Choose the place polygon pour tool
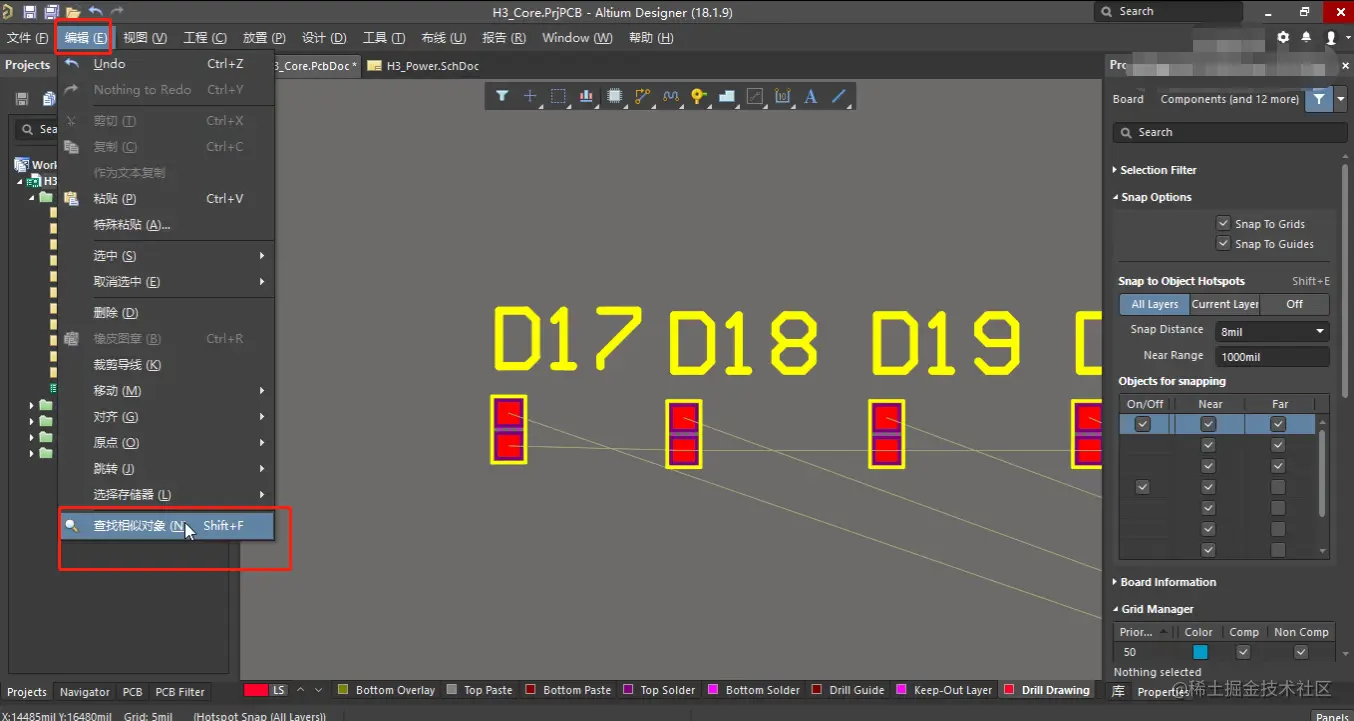The width and height of the screenshot is (1354, 721). [727, 96]
